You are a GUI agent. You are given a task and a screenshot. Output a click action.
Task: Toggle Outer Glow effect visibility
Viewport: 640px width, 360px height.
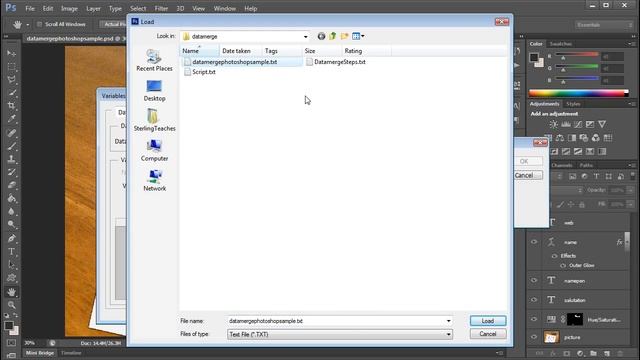pos(563,266)
